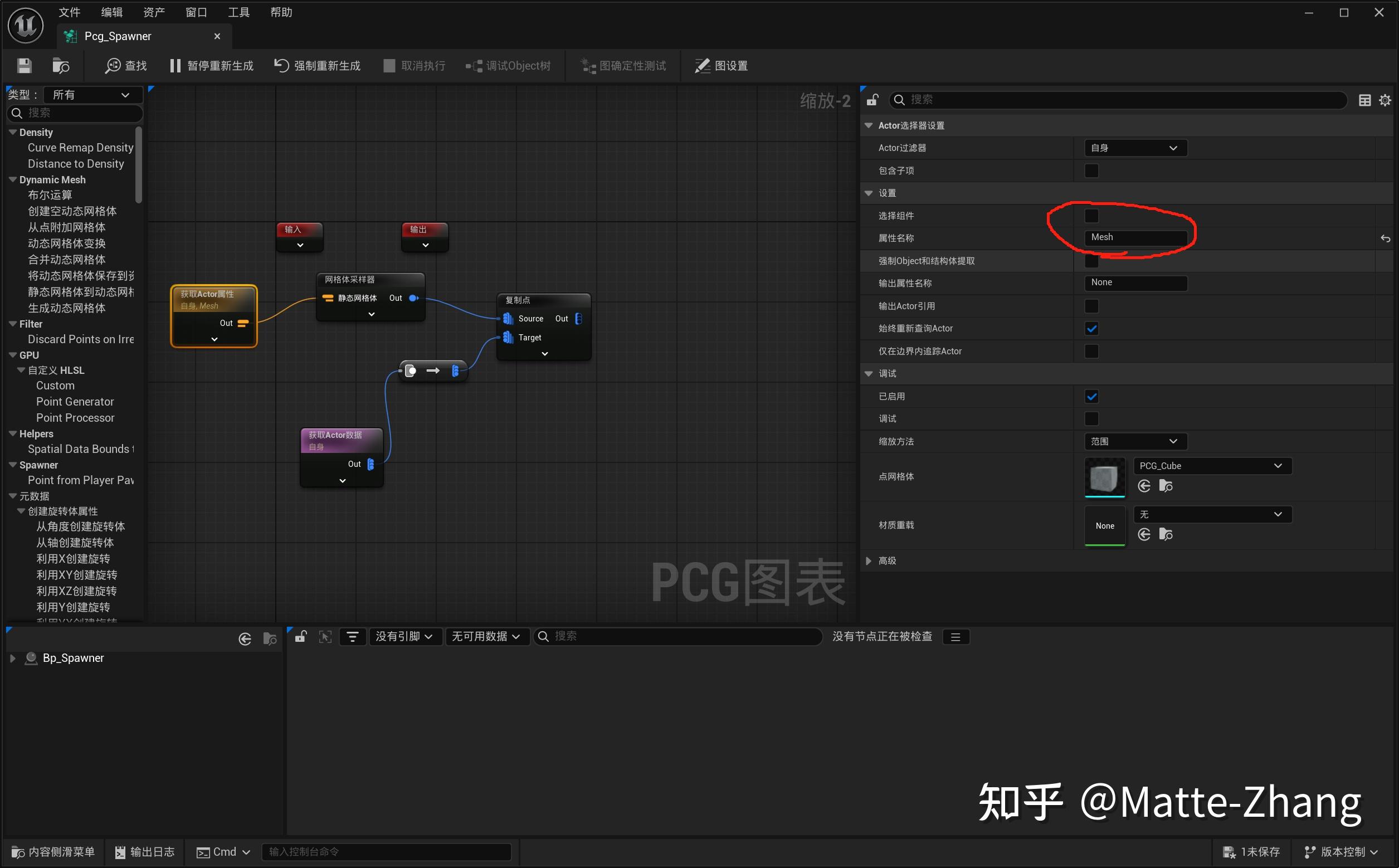Click the save asset floppy disk icon
The height and width of the screenshot is (868, 1399).
pos(24,65)
